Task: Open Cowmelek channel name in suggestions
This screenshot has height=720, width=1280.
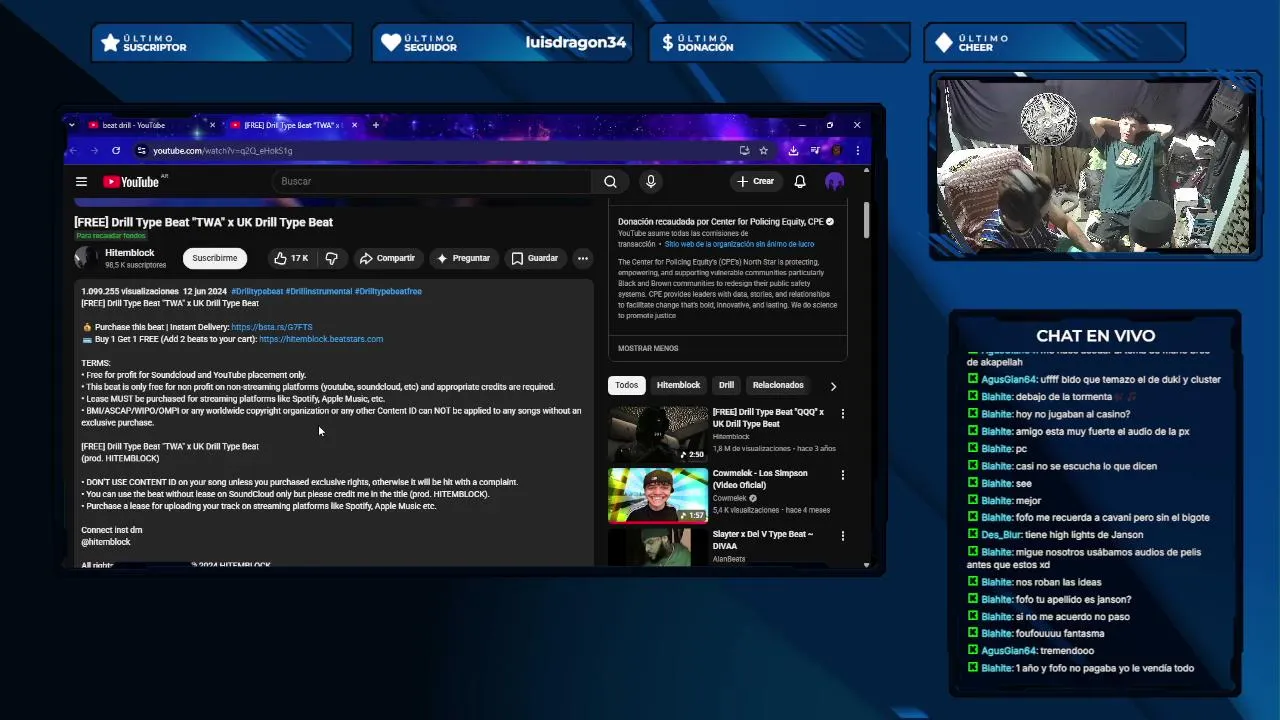Action: (x=729, y=498)
